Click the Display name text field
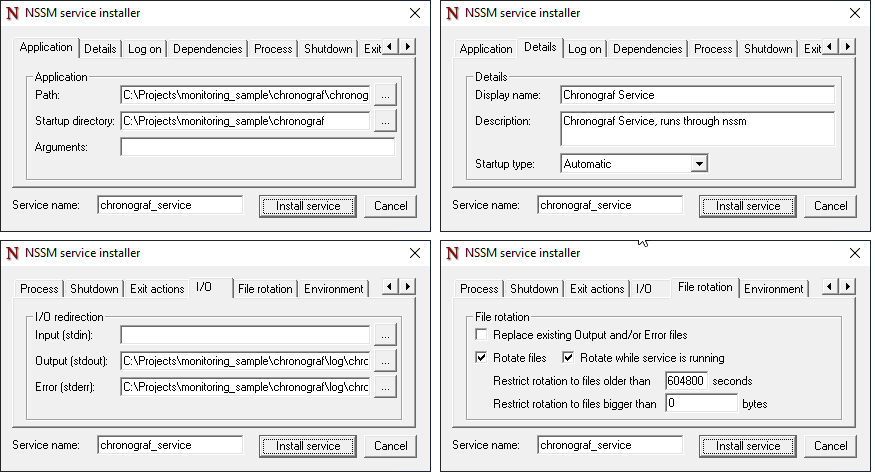The height and width of the screenshot is (476, 875). tap(697, 95)
